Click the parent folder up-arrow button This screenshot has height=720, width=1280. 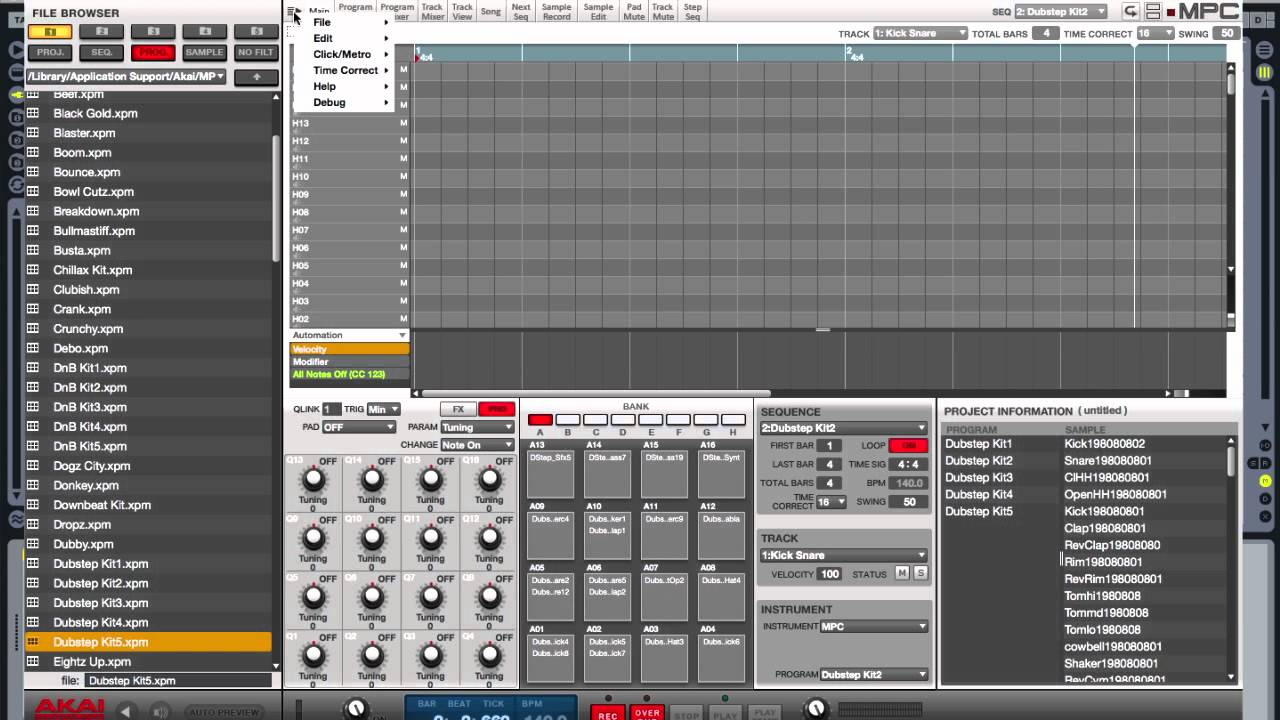point(256,77)
